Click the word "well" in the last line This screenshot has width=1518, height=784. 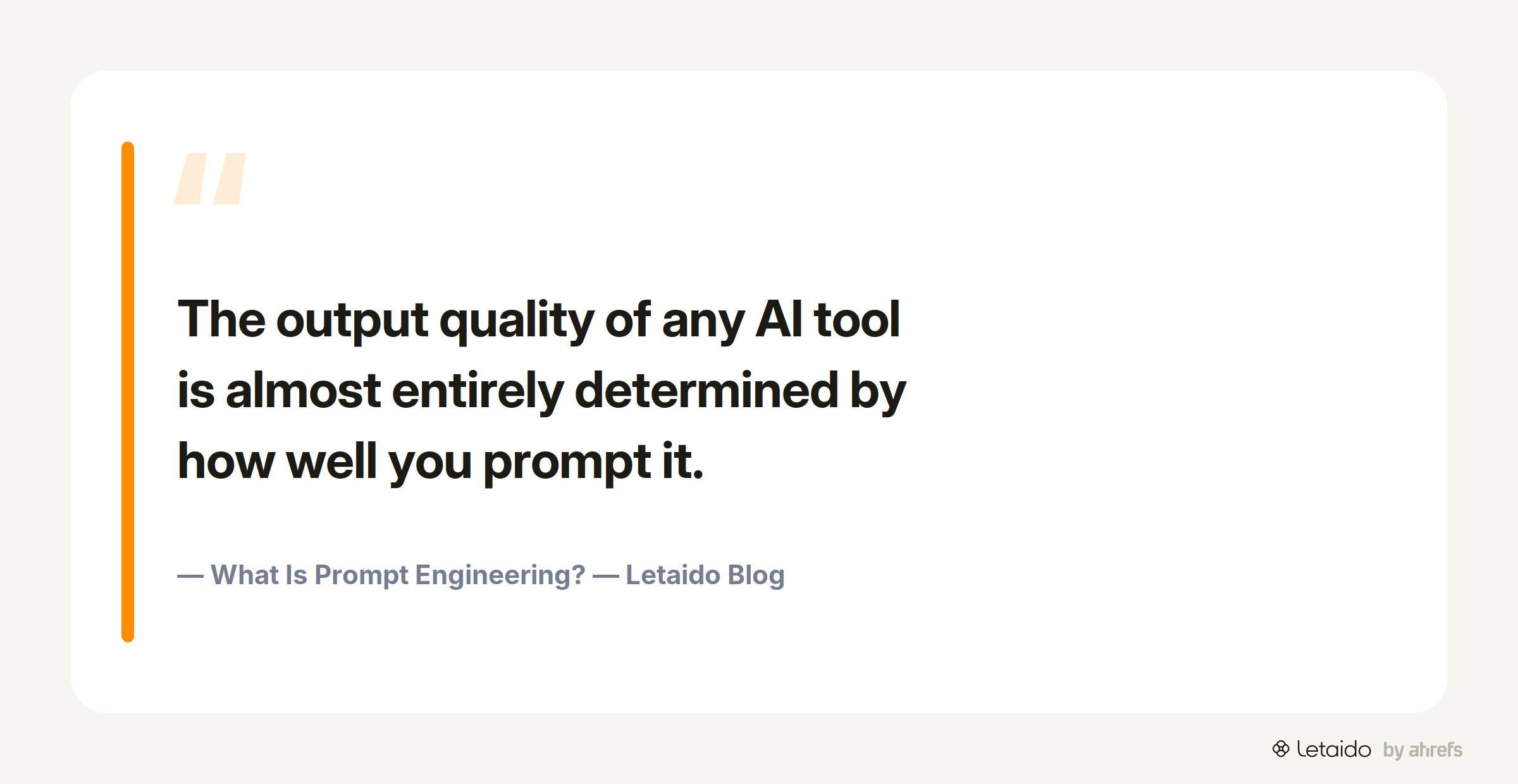point(331,462)
